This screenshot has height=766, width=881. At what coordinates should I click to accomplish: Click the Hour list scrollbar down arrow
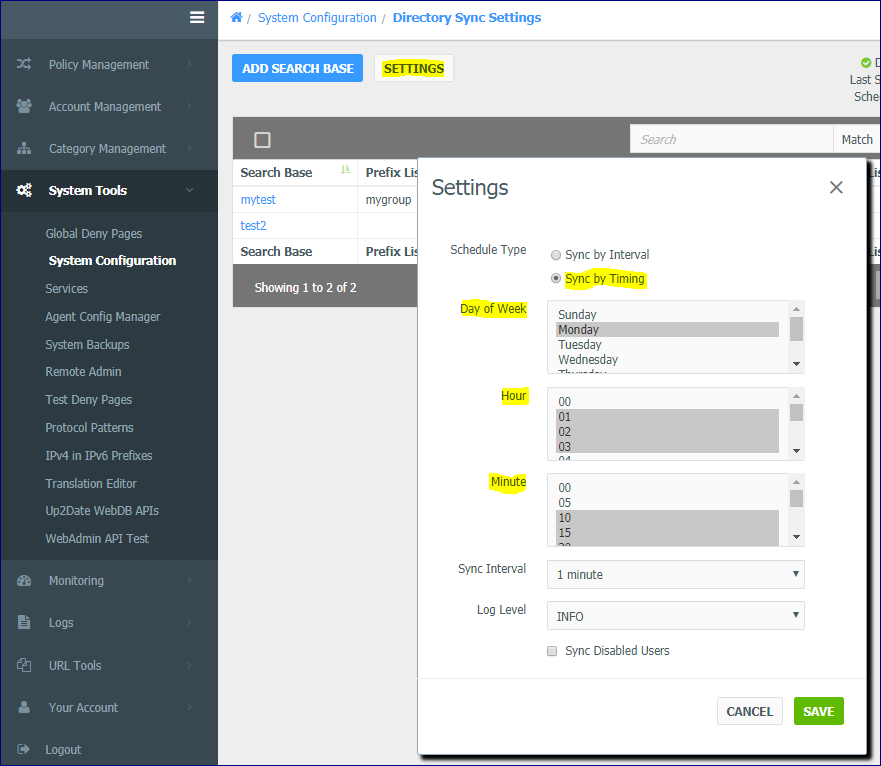(x=796, y=451)
